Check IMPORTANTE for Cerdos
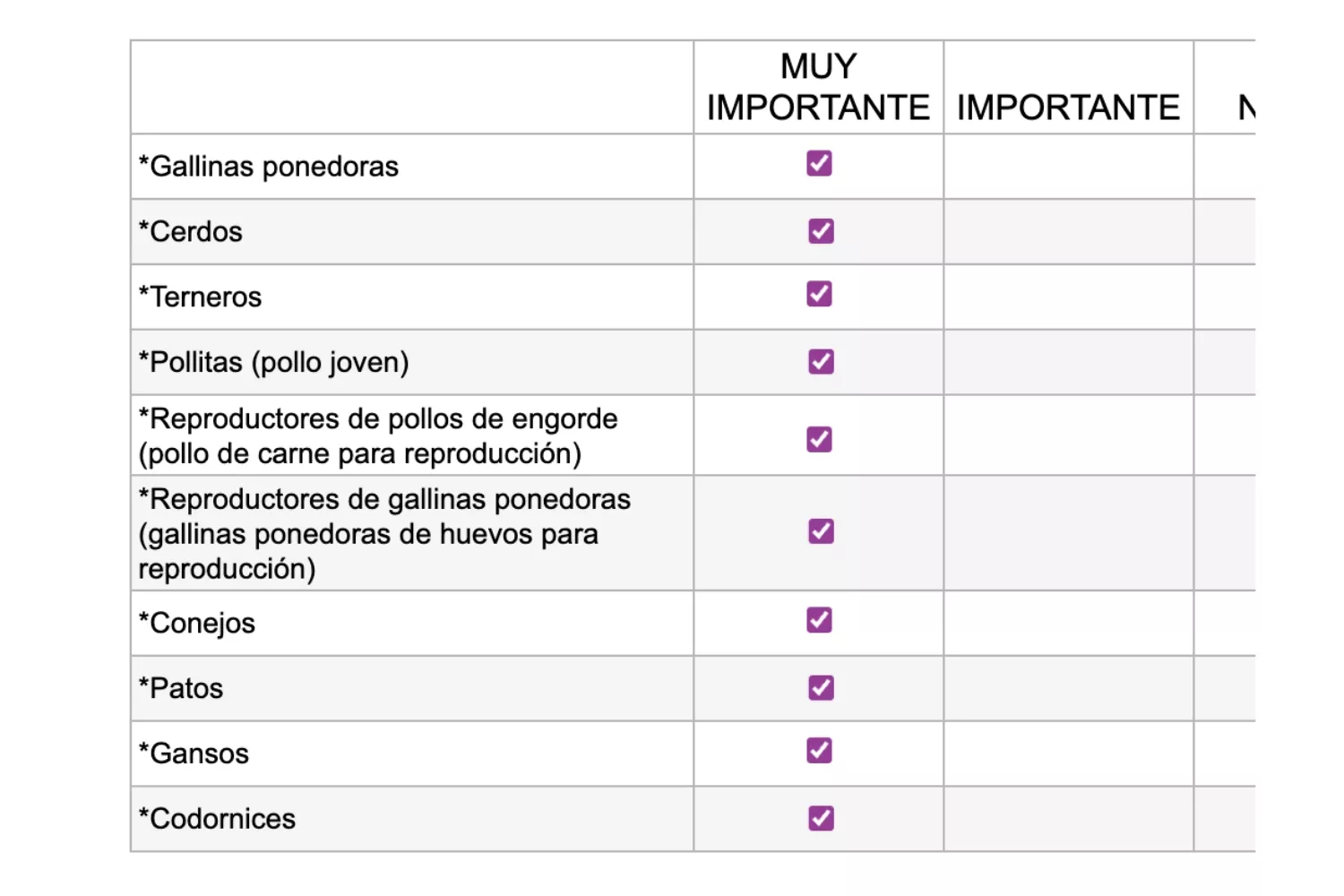 (x=1067, y=231)
